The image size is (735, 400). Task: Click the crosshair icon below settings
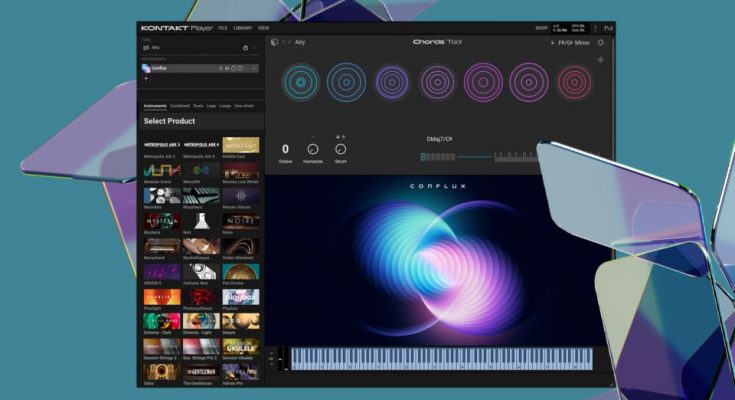tap(600, 60)
